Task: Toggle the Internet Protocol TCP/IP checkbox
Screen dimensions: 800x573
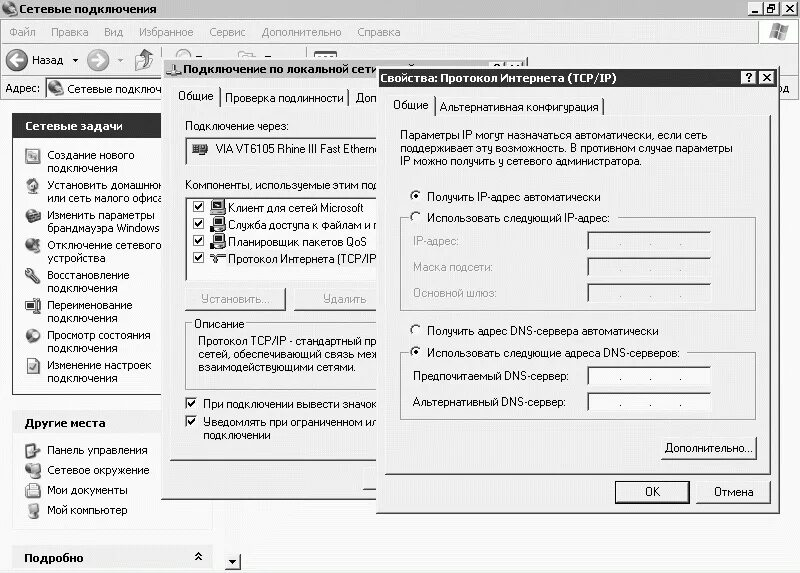Action: tap(198, 258)
